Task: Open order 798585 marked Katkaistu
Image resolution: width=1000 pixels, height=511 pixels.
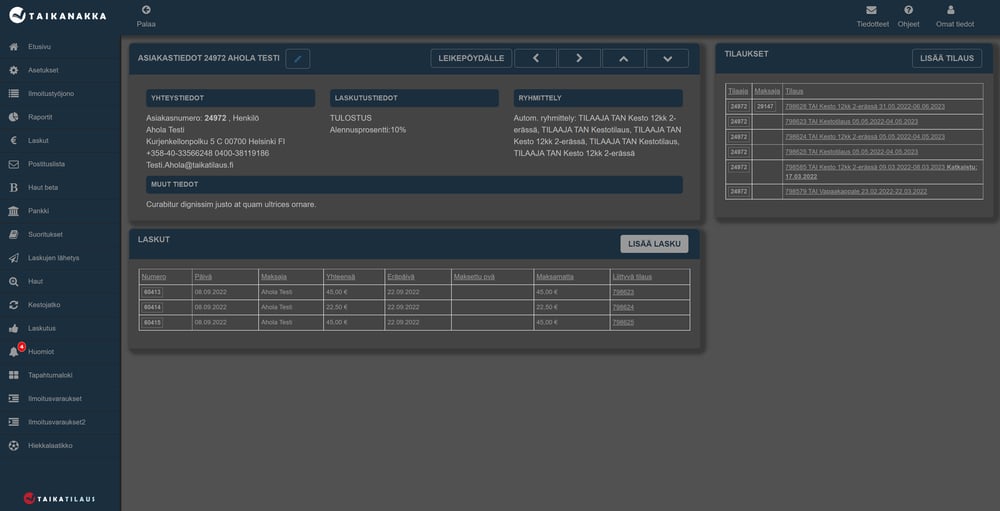Action: click(883, 172)
